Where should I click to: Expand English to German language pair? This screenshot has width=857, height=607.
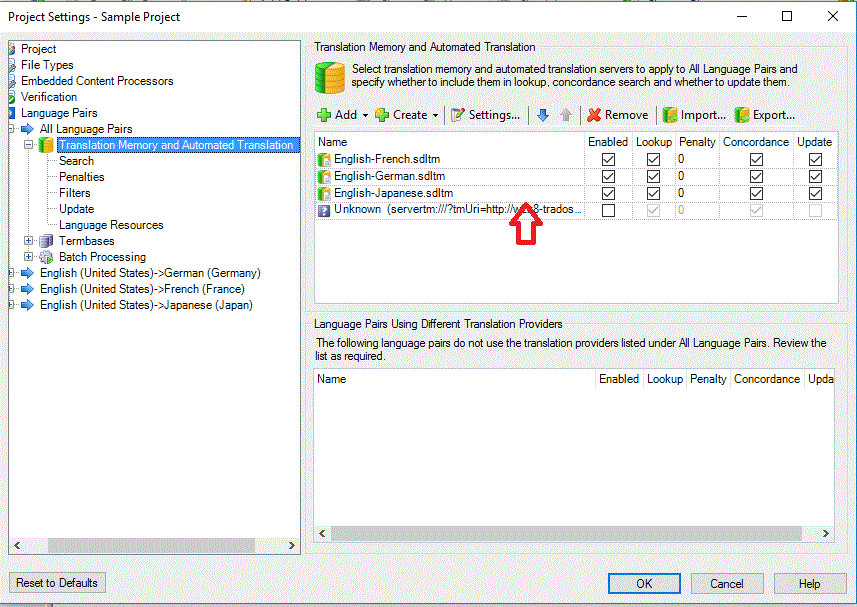click(11, 273)
